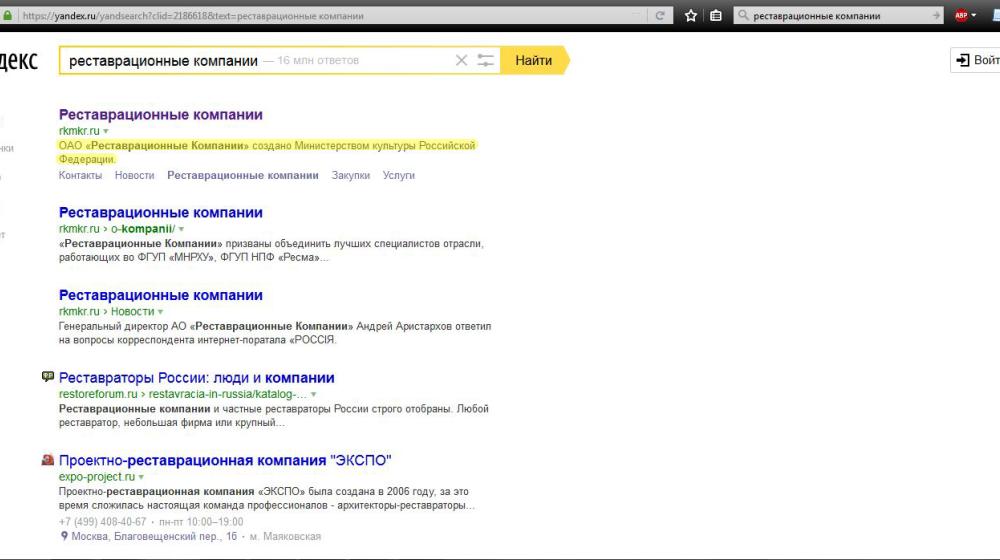Click the expo-project.ru green URL
Image resolution: width=1000 pixels, height=560 pixels.
tap(97, 476)
